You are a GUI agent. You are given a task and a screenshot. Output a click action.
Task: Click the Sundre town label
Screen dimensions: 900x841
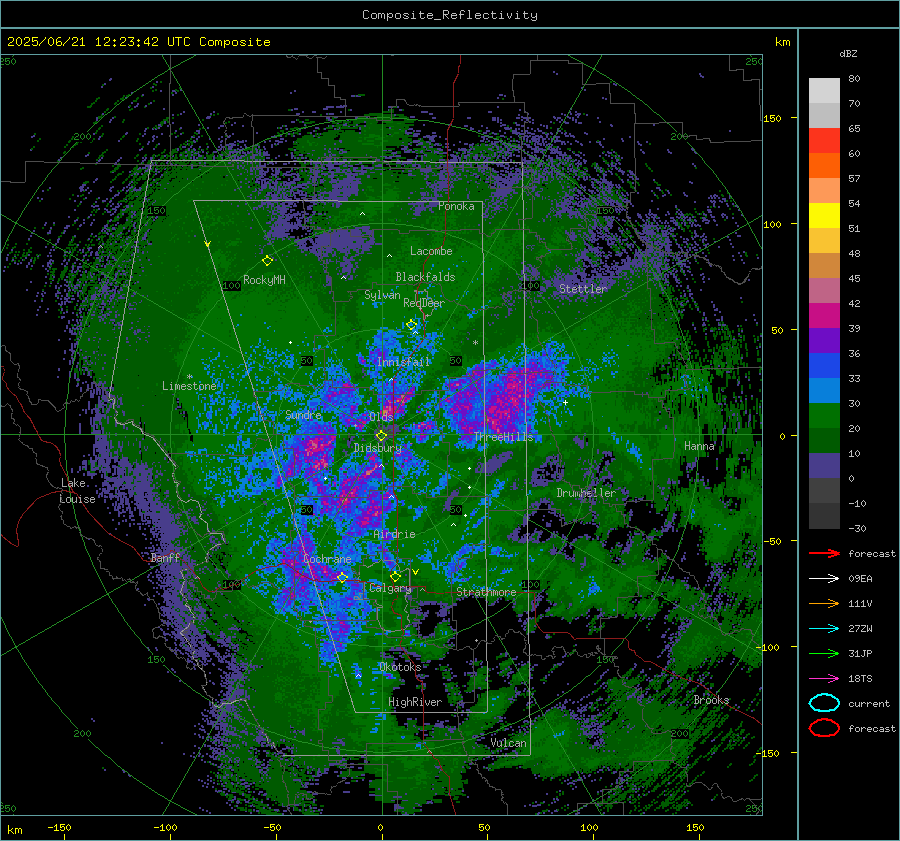point(303,415)
